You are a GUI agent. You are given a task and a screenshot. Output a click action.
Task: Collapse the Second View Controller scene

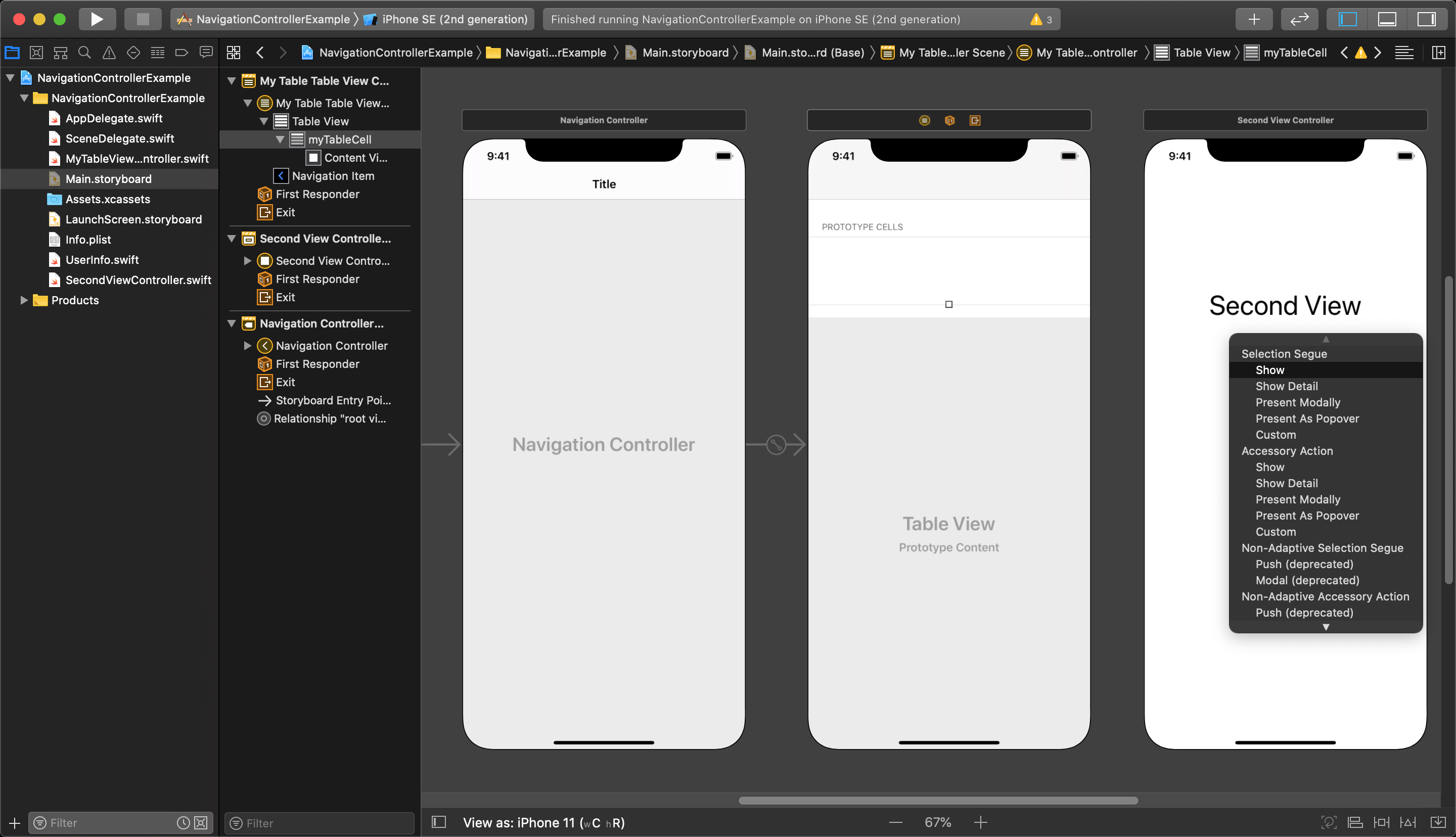(232, 239)
